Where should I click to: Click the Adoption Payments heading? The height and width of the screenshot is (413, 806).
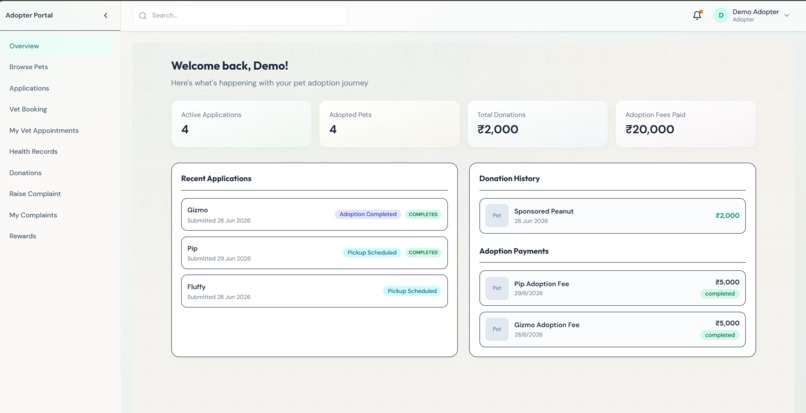click(514, 251)
